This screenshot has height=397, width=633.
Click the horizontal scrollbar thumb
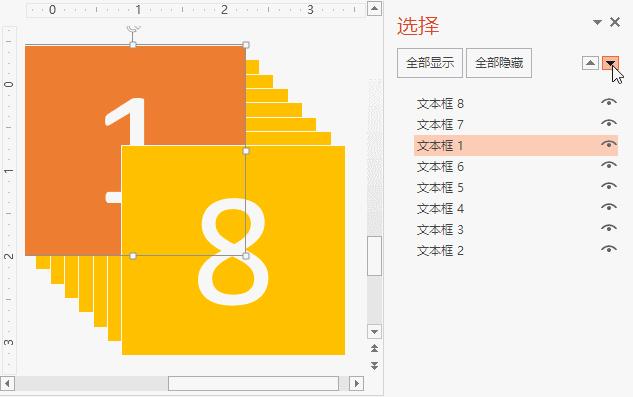point(253,383)
